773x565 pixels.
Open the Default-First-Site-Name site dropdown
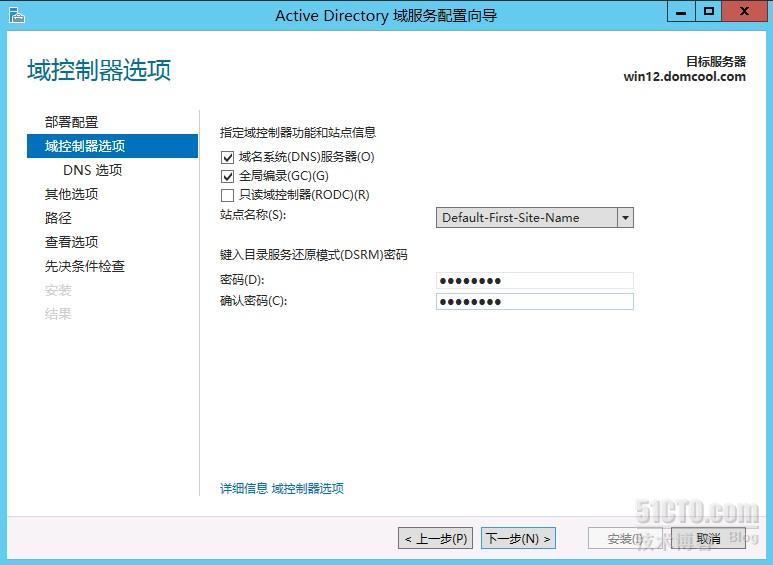click(x=534, y=217)
